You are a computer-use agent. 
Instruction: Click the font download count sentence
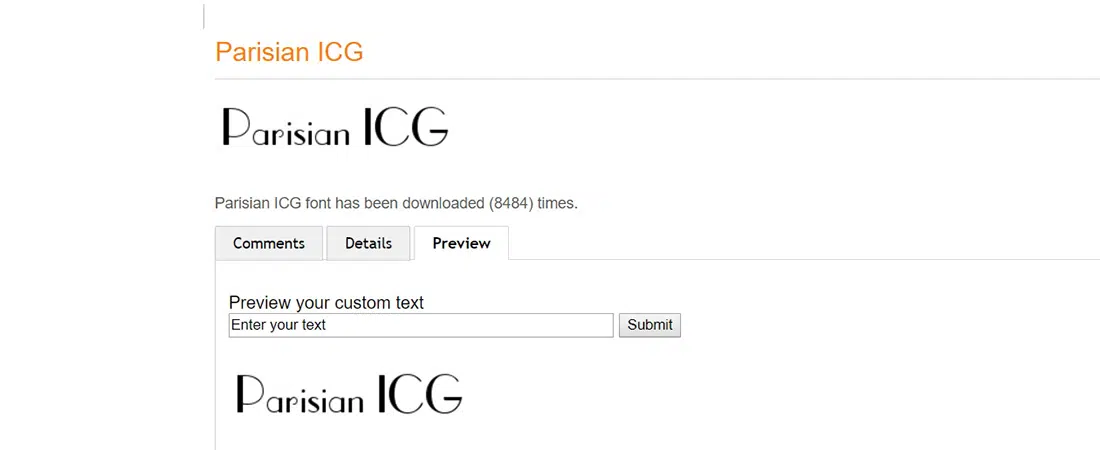(396, 203)
